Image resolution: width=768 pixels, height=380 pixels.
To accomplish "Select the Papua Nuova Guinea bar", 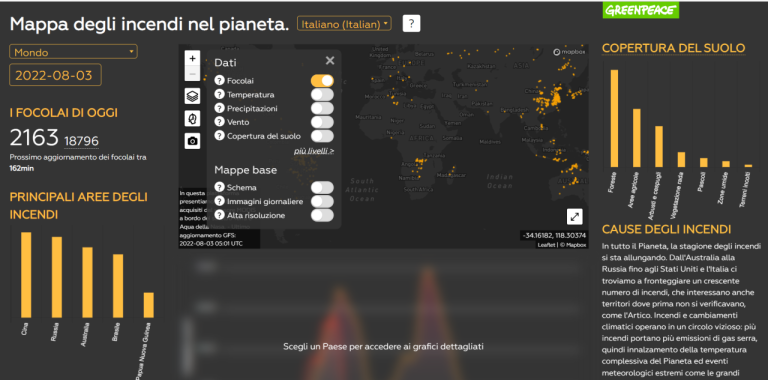I will 148,305.
